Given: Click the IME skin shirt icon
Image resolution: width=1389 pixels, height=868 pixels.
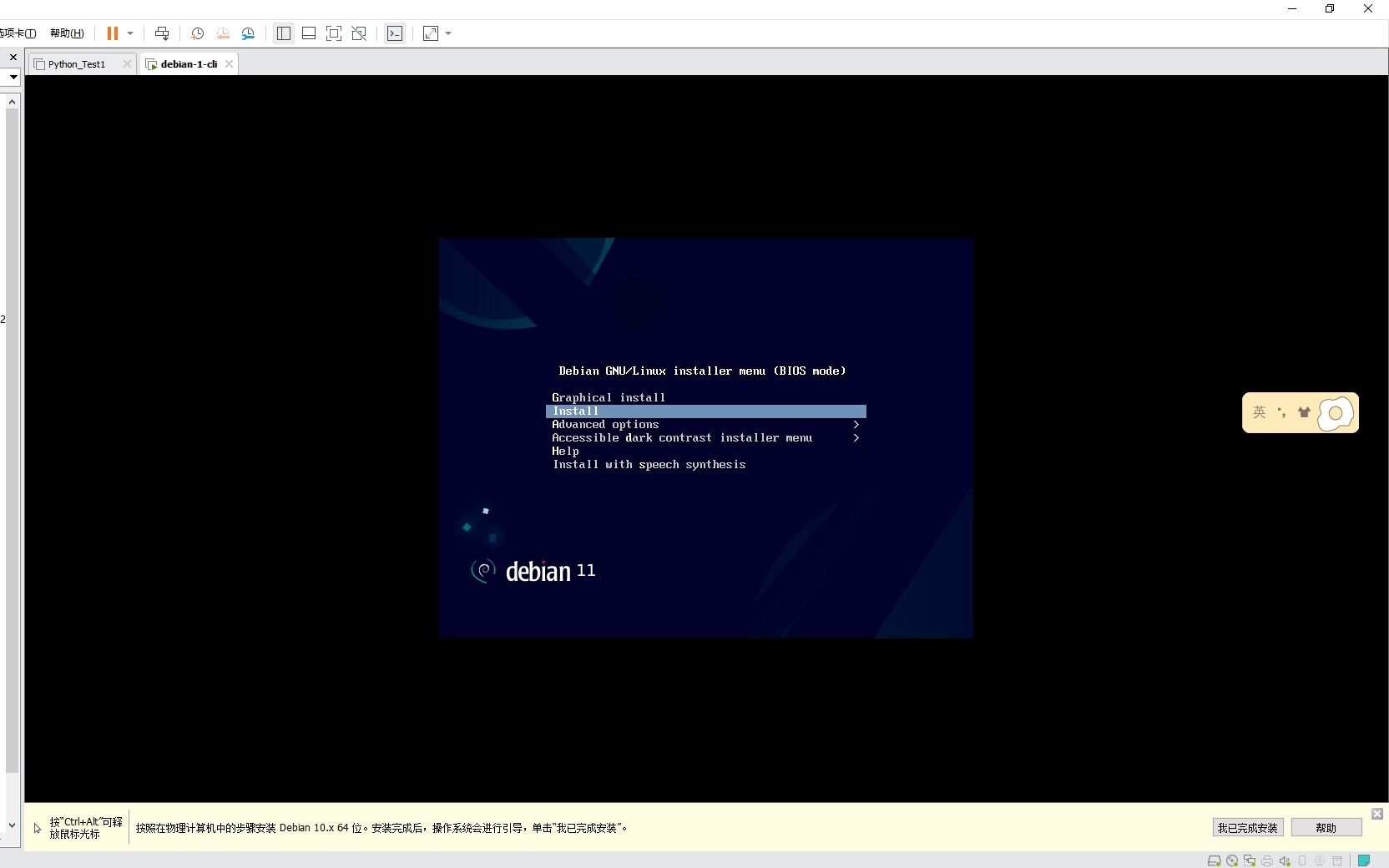Looking at the screenshot, I should [x=1304, y=412].
